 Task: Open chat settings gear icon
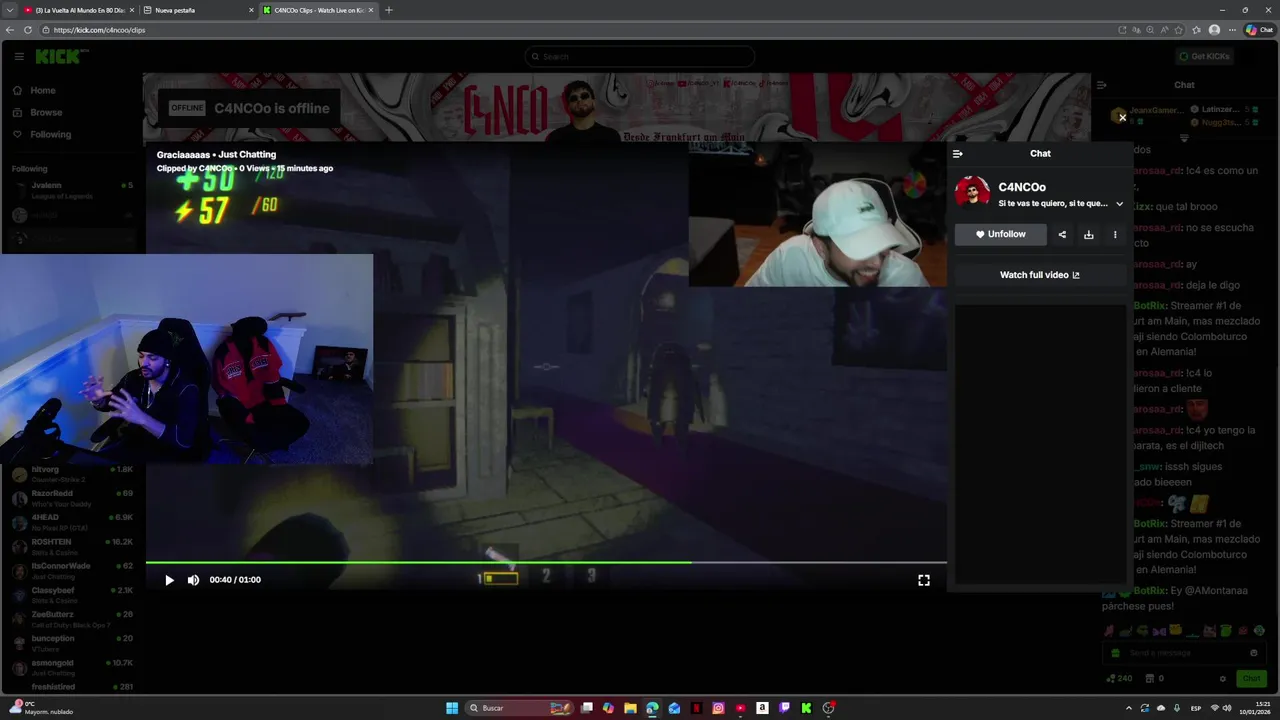point(1222,678)
